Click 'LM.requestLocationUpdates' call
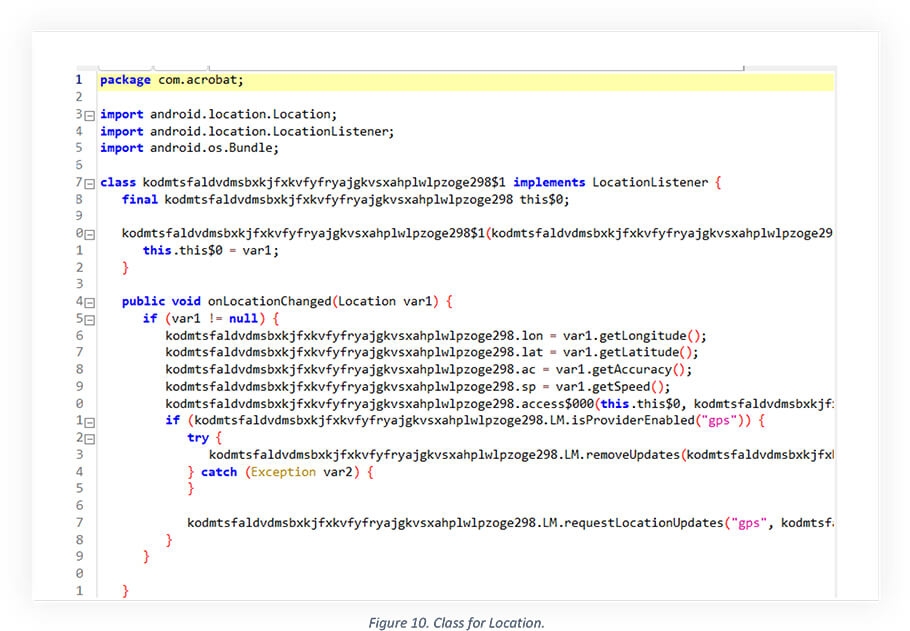The height and width of the screenshot is (631, 910). click(x=633, y=523)
